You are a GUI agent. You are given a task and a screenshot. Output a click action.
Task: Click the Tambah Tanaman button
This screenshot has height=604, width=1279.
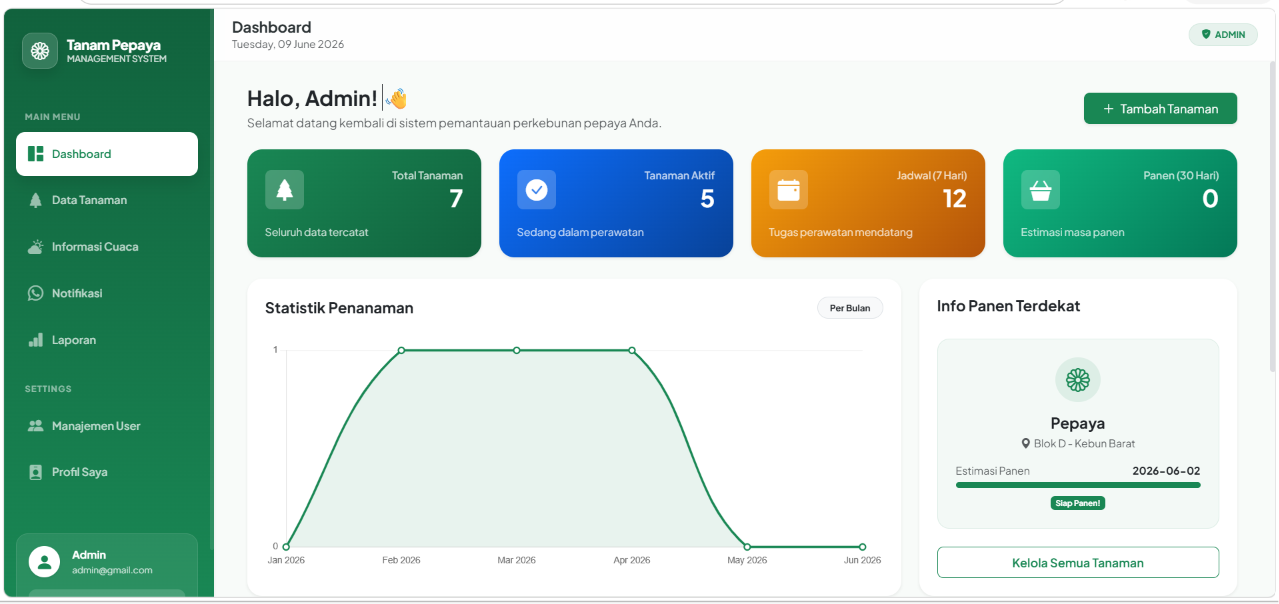1160,109
